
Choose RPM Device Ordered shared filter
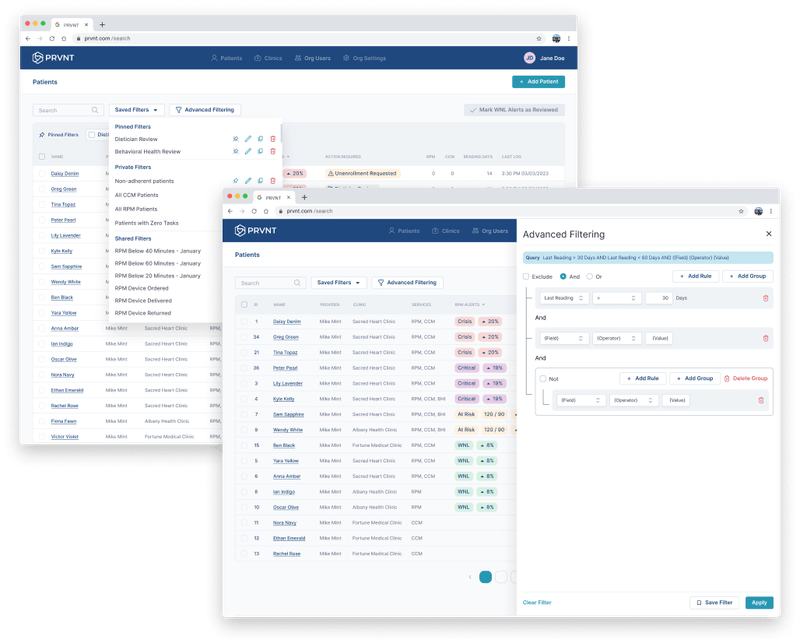point(141,288)
